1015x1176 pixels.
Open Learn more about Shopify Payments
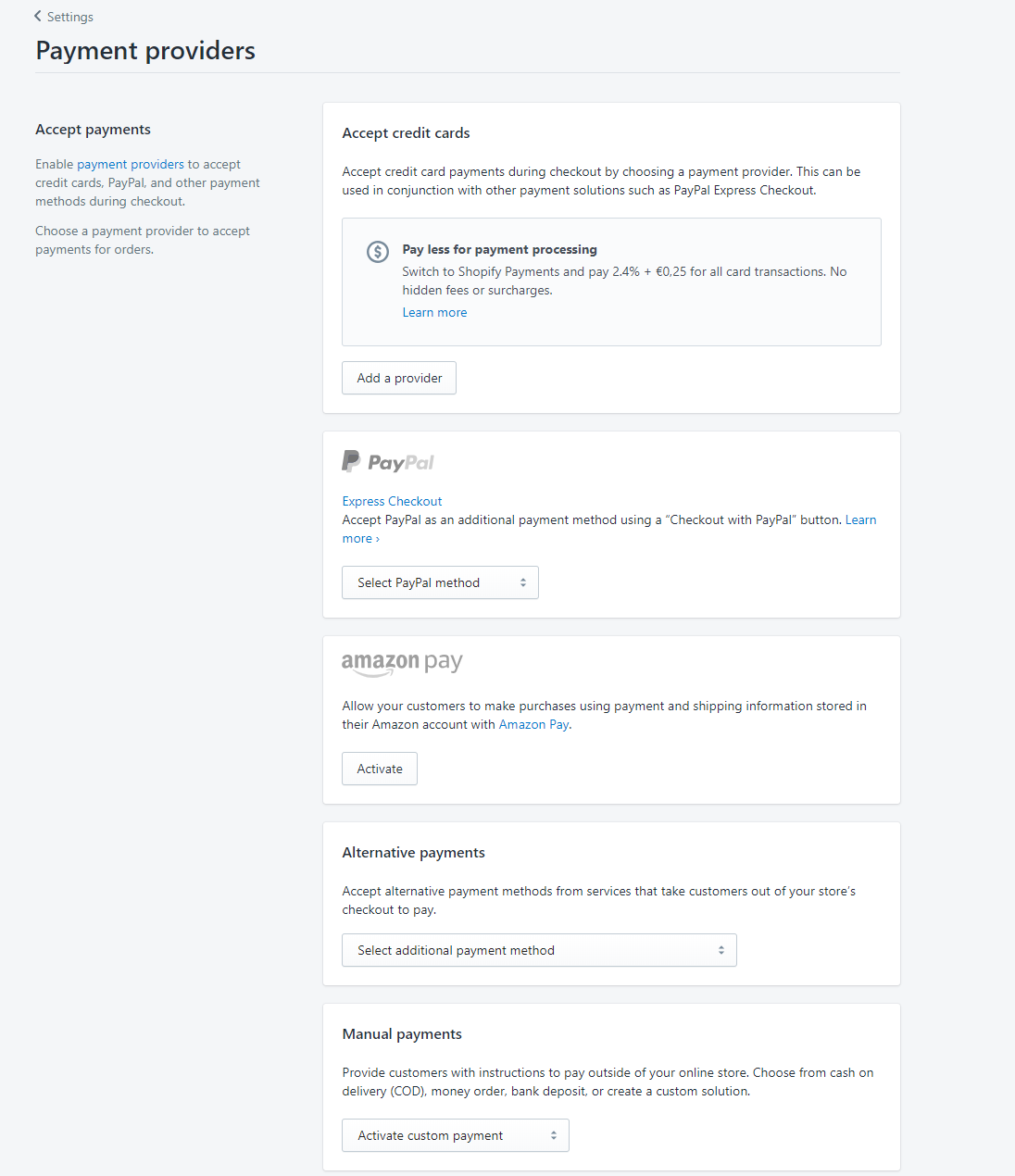[434, 312]
